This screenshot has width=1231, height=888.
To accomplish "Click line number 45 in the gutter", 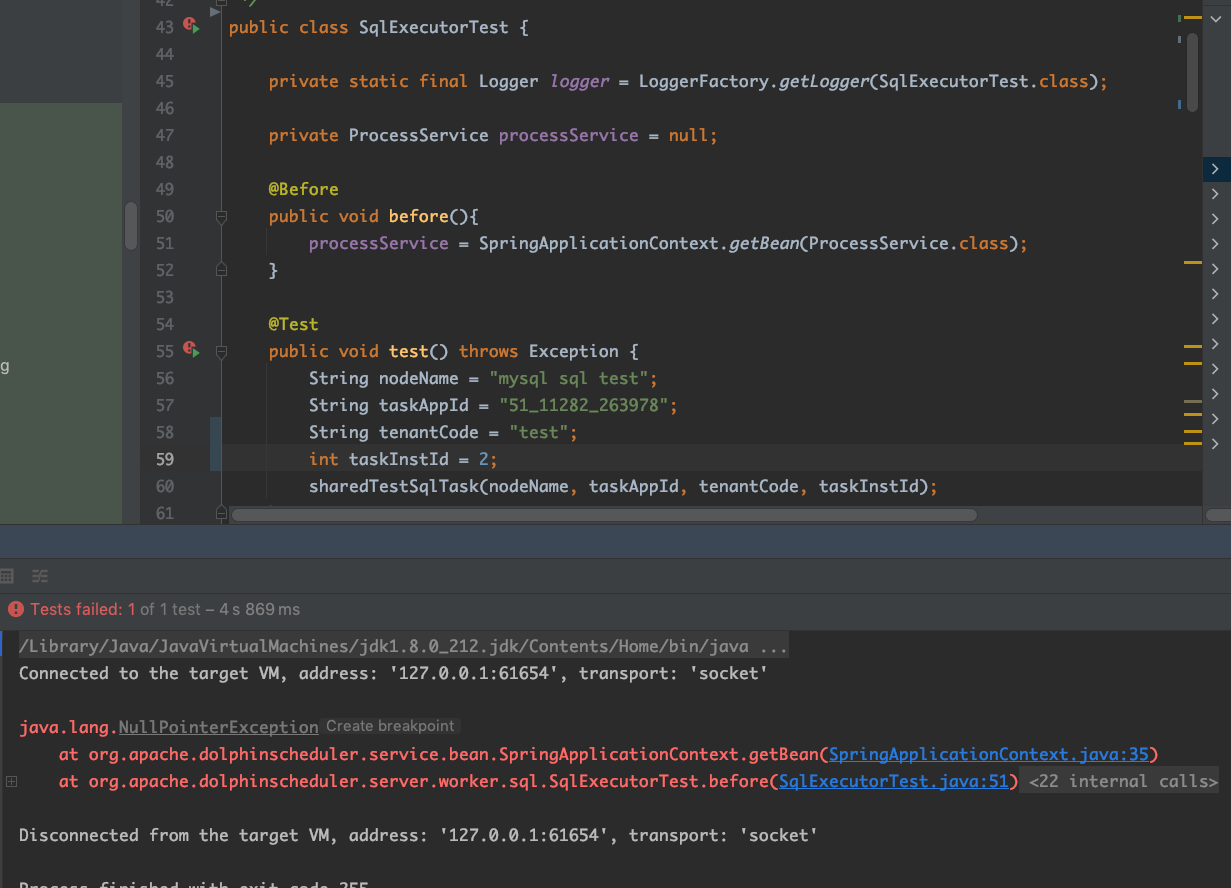I will [164, 81].
